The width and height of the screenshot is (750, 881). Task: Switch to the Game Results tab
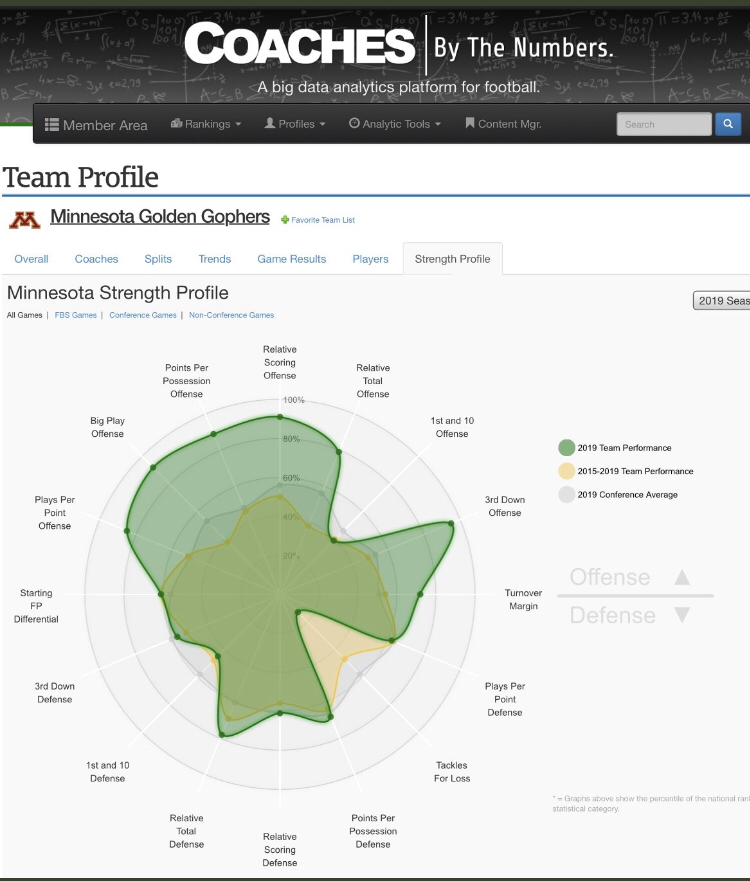pyautogui.click(x=292, y=259)
